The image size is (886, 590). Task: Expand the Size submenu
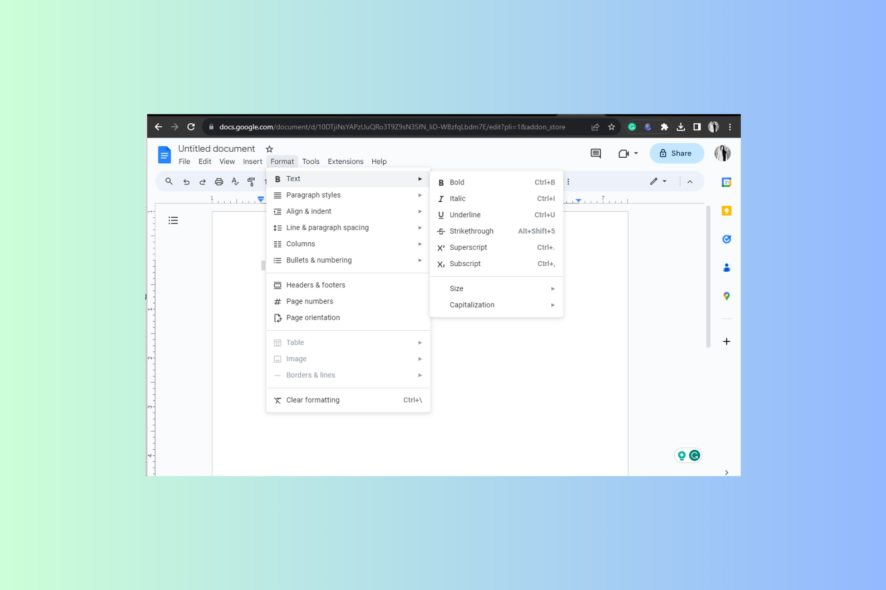pos(457,288)
